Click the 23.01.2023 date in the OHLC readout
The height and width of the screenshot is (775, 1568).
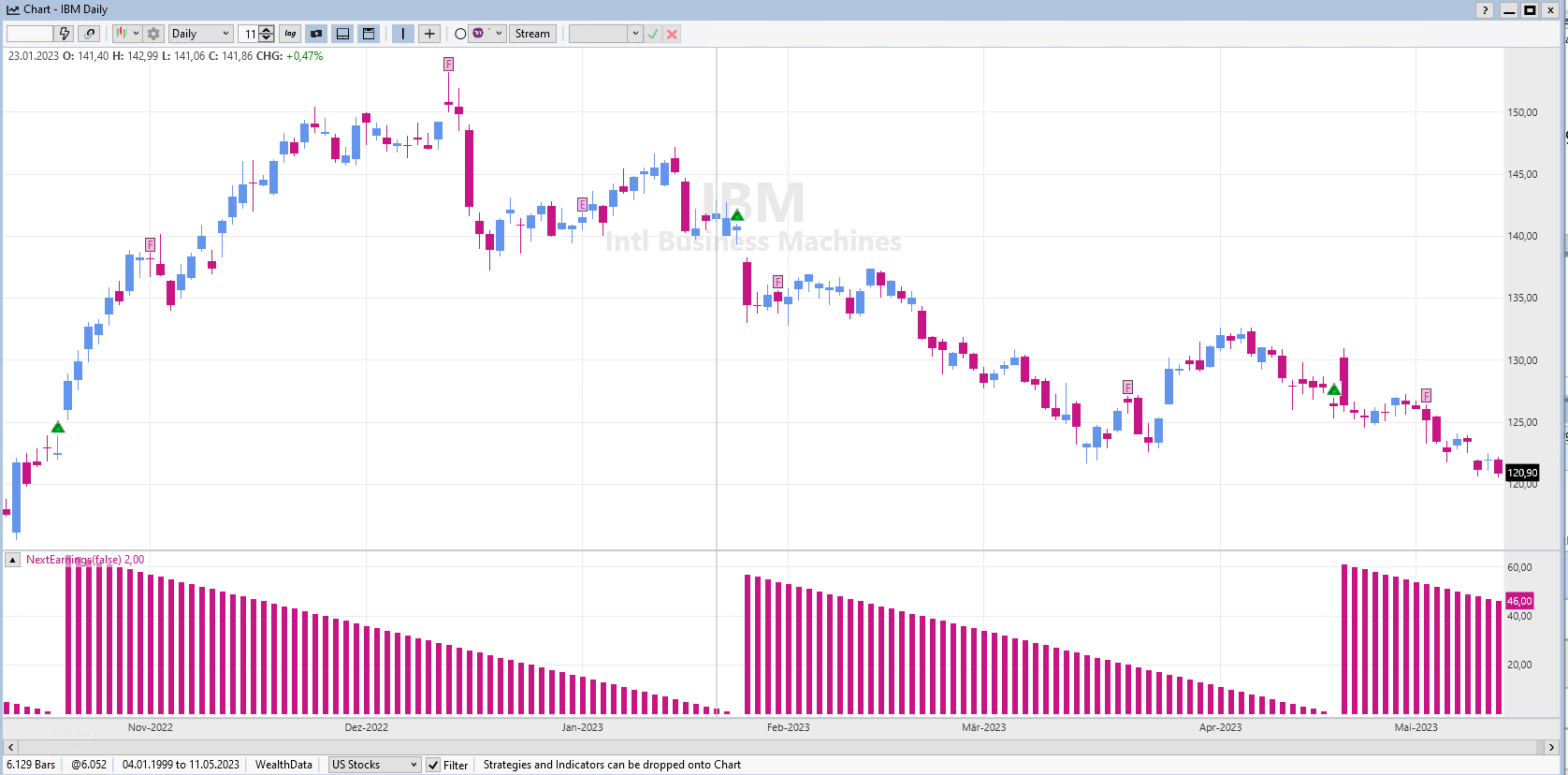tap(34, 56)
